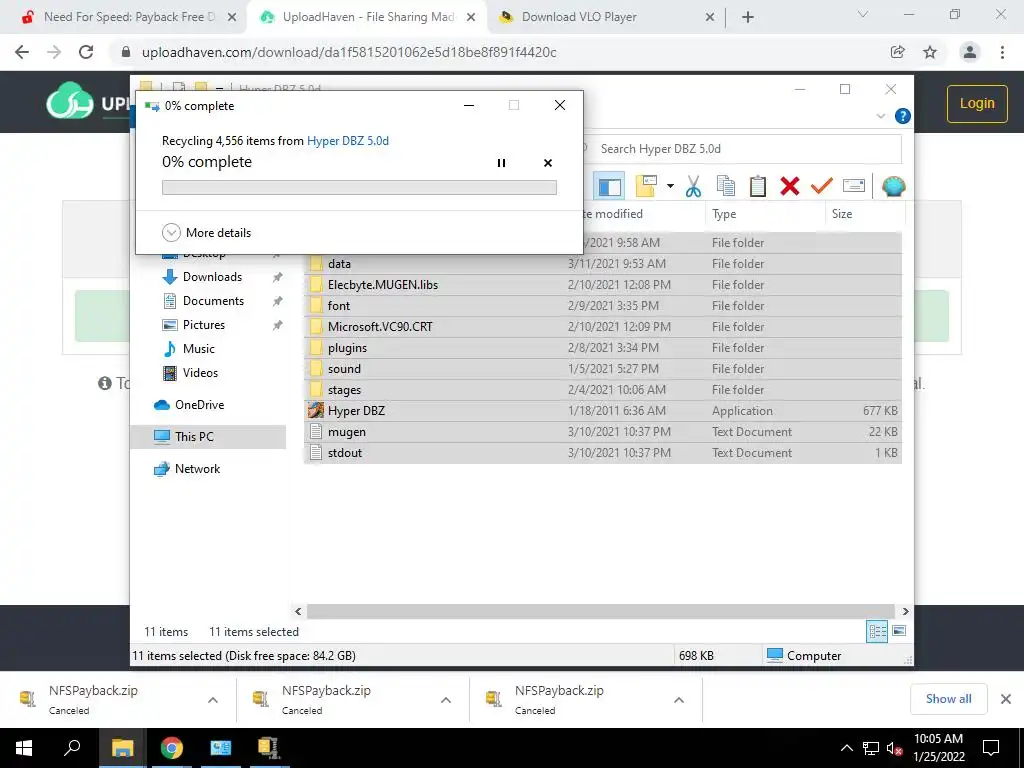Click the Rename toolbar icon

coord(854,187)
